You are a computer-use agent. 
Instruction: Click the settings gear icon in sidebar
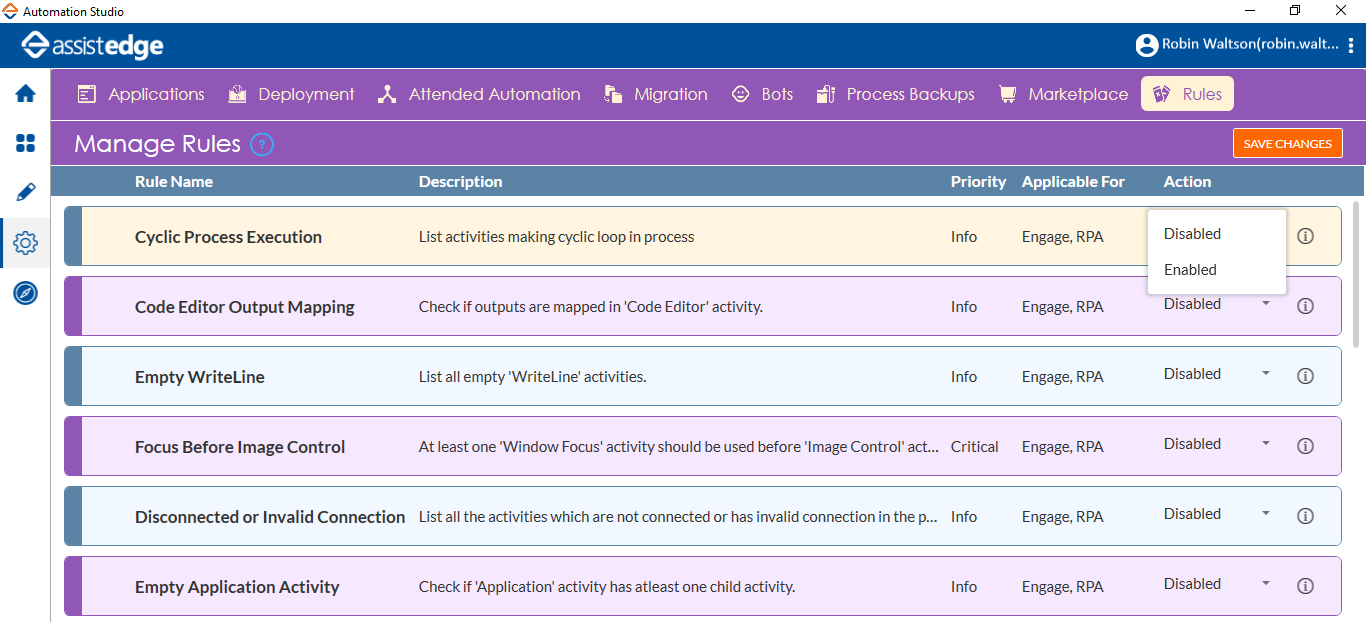[x=25, y=243]
